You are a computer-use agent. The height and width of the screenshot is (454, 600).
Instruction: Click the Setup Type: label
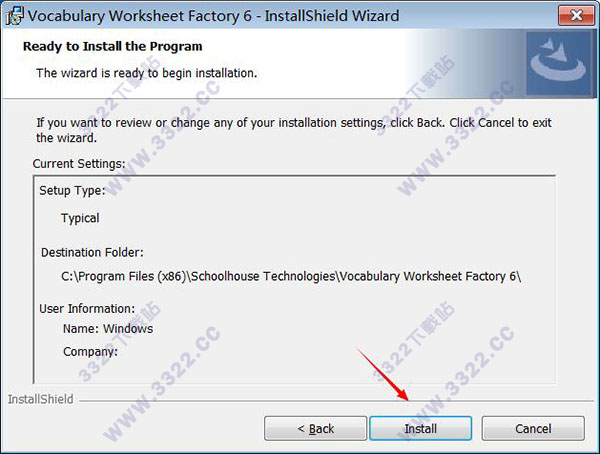click(72, 191)
